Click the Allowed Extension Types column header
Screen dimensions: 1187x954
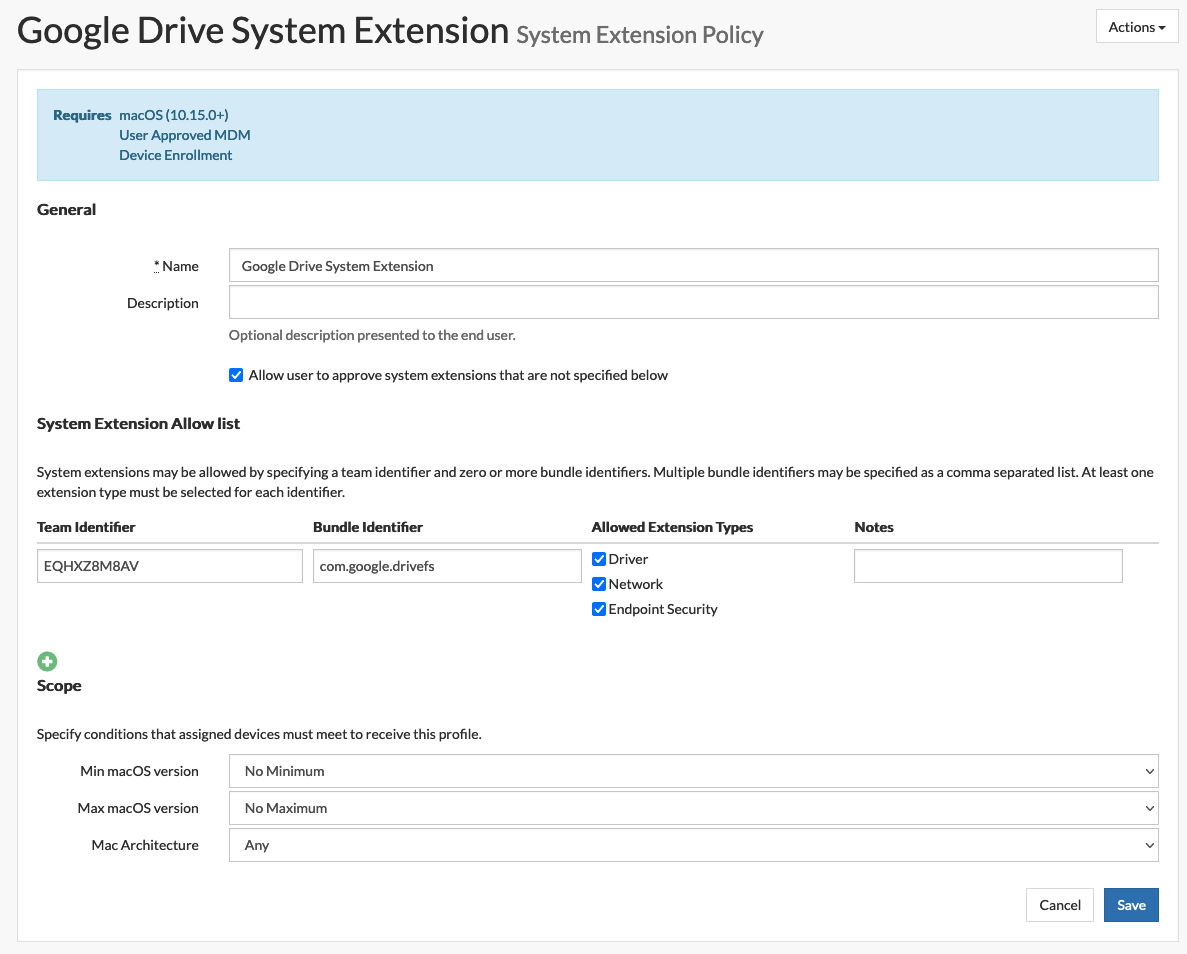click(x=672, y=527)
